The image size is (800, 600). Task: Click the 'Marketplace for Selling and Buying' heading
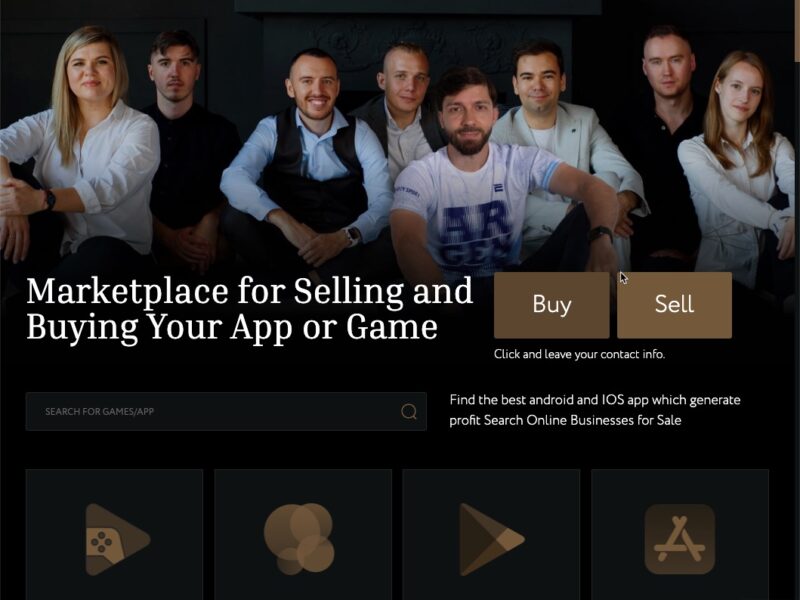pos(249,308)
